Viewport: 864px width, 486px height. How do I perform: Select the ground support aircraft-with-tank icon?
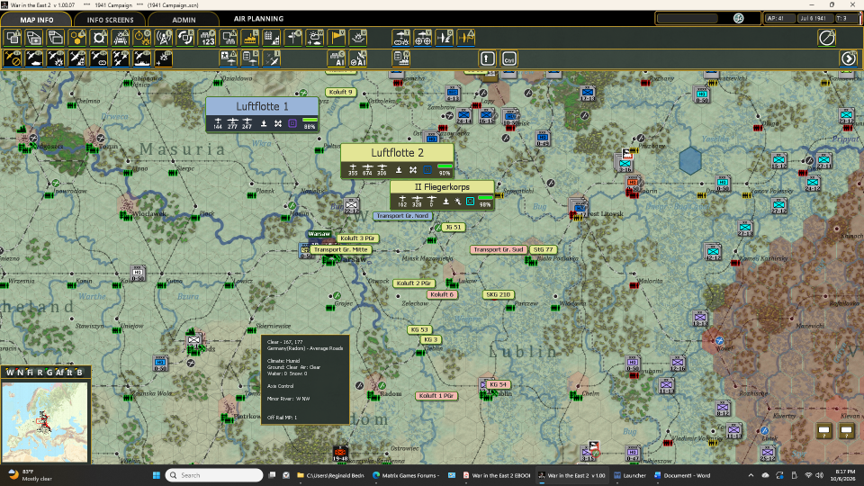34,58
